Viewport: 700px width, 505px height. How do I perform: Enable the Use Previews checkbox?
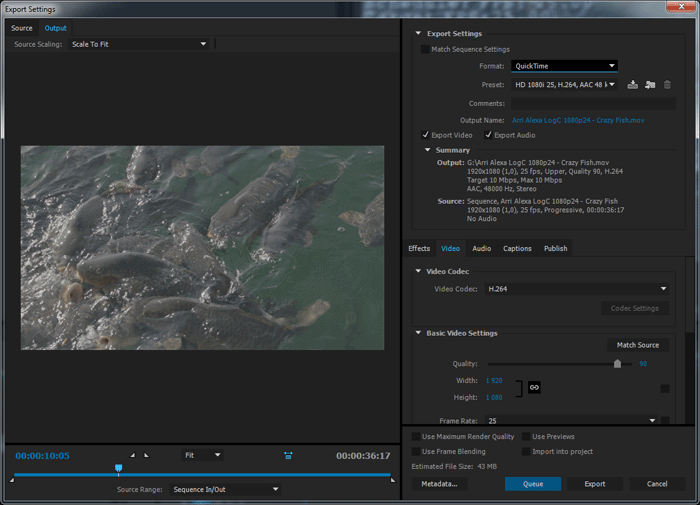pos(526,436)
